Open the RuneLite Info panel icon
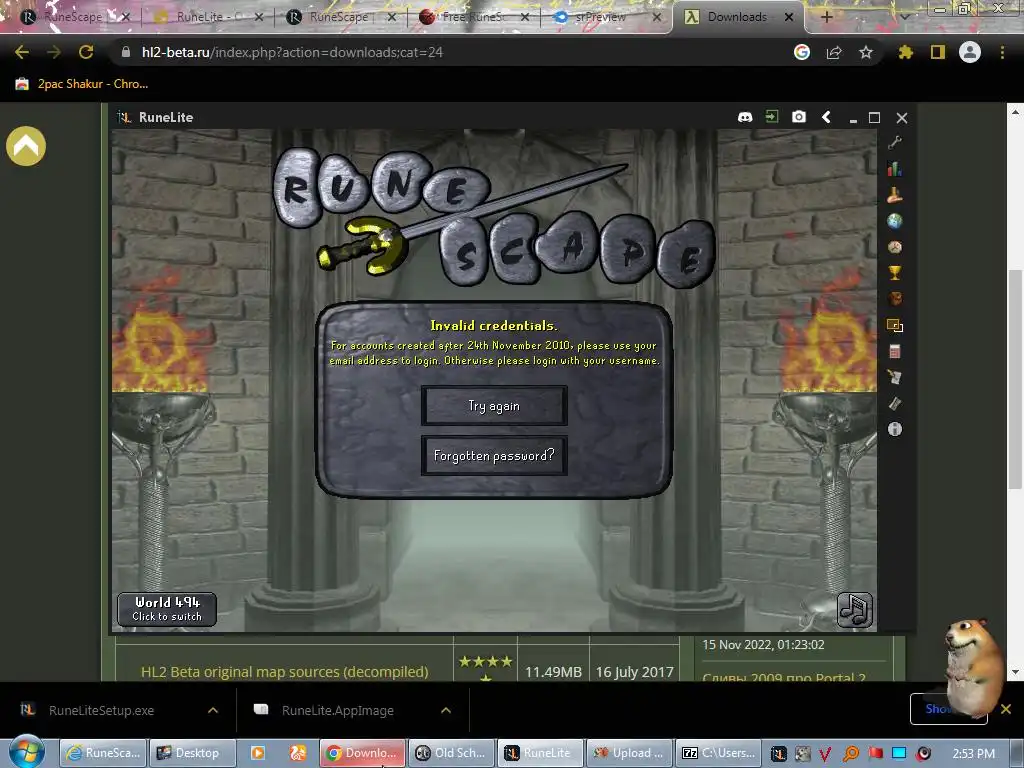This screenshot has width=1024, height=768. [x=895, y=429]
